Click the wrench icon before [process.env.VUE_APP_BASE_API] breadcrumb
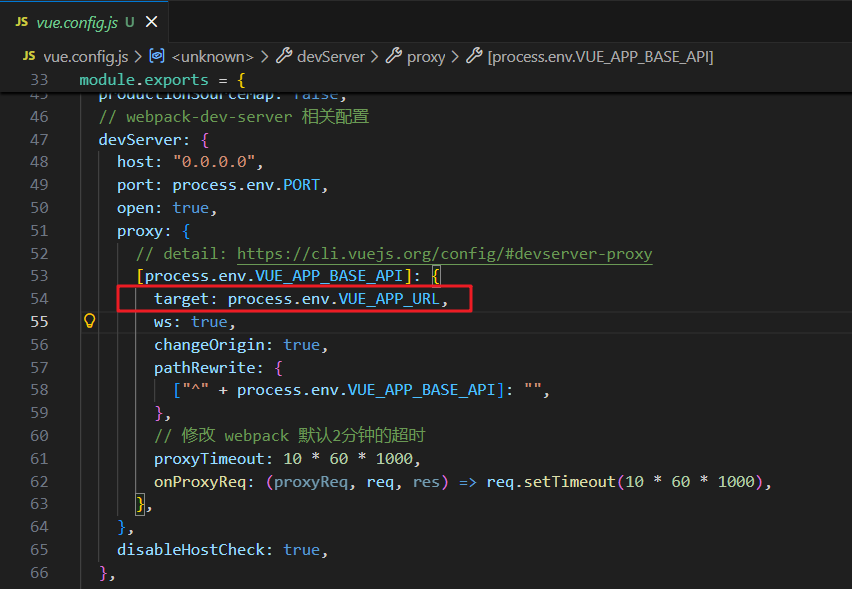 474,56
